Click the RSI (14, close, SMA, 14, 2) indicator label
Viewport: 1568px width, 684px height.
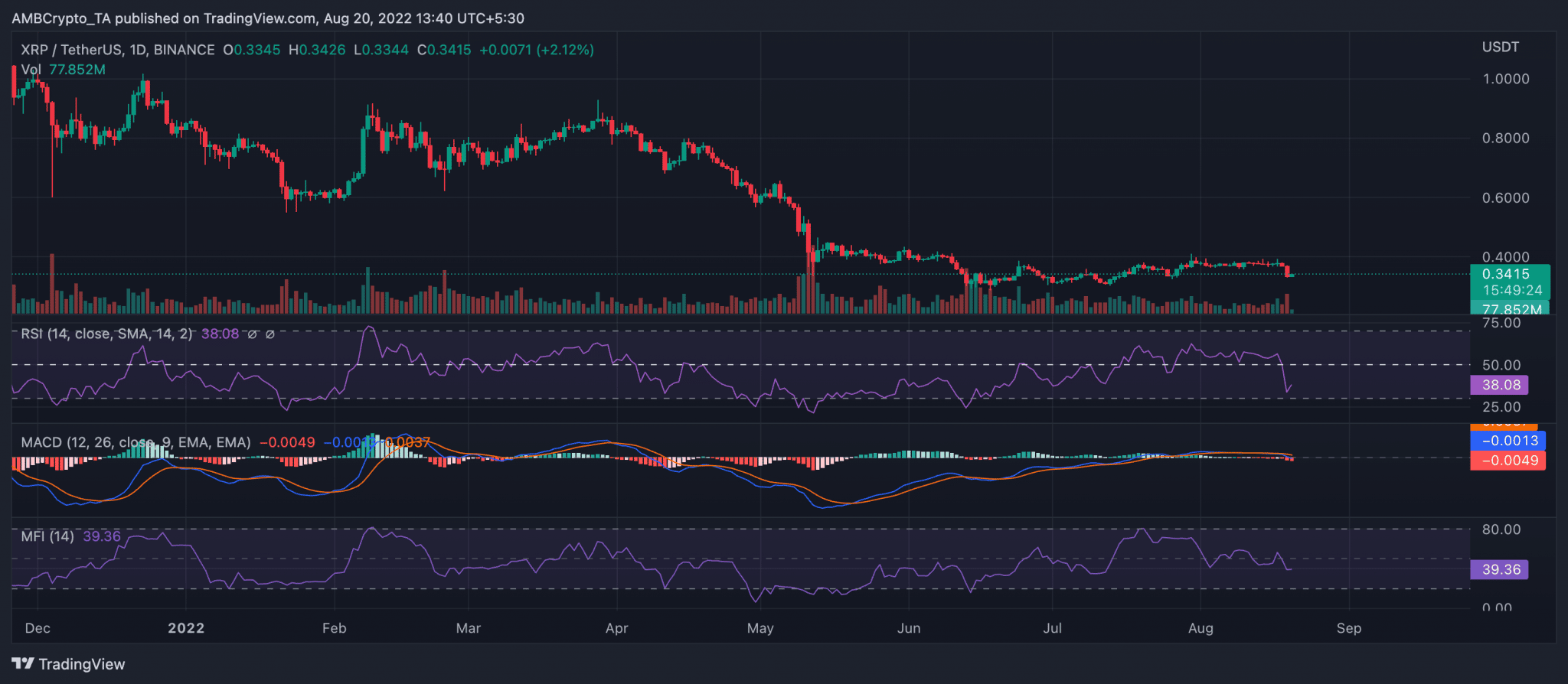click(106, 334)
